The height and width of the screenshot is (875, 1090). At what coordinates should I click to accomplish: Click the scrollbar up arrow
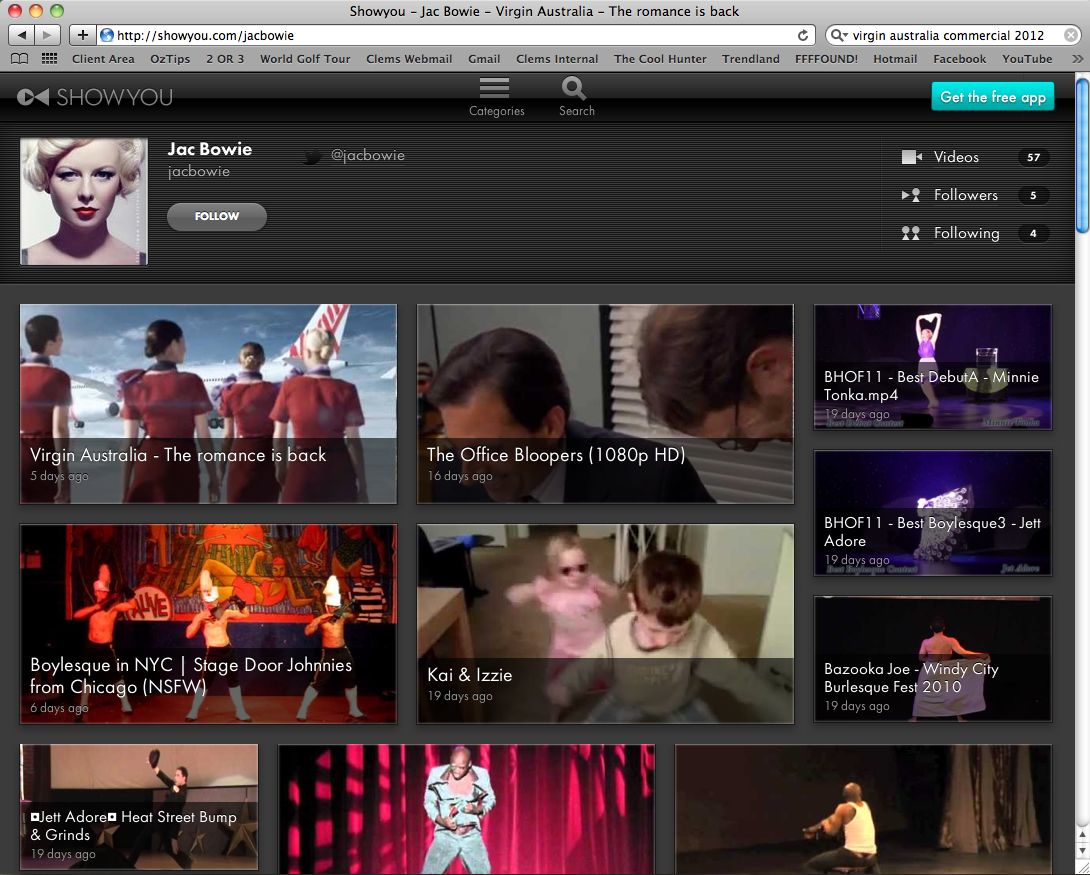[x=1082, y=835]
